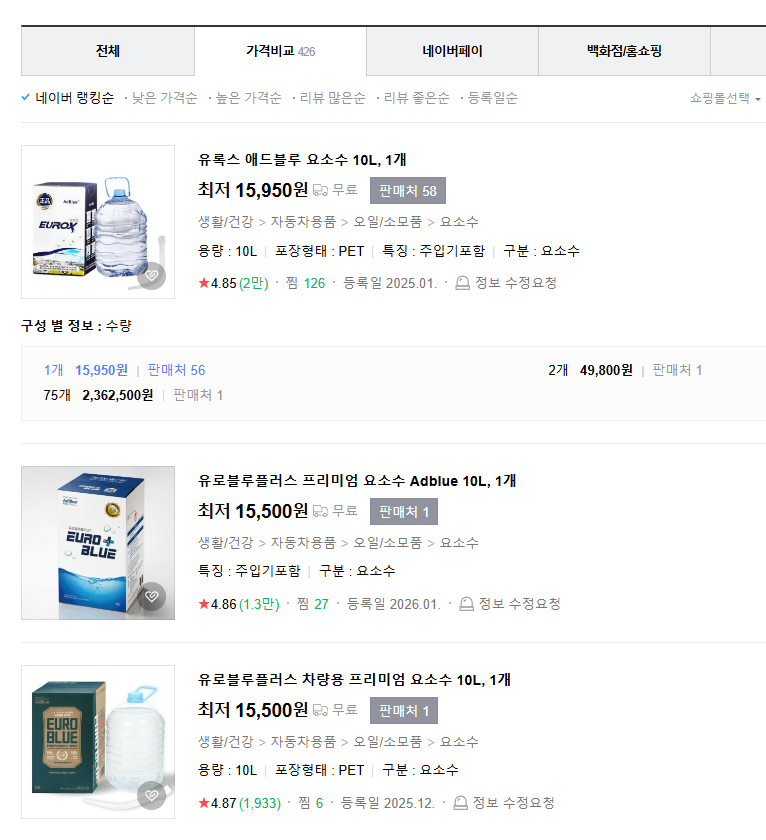766x840 pixels.
Task: Open 판매처 1 for 유로블루플러스 프리미엄 요소수
Action: pyautogui.click(x=403, y=512)
